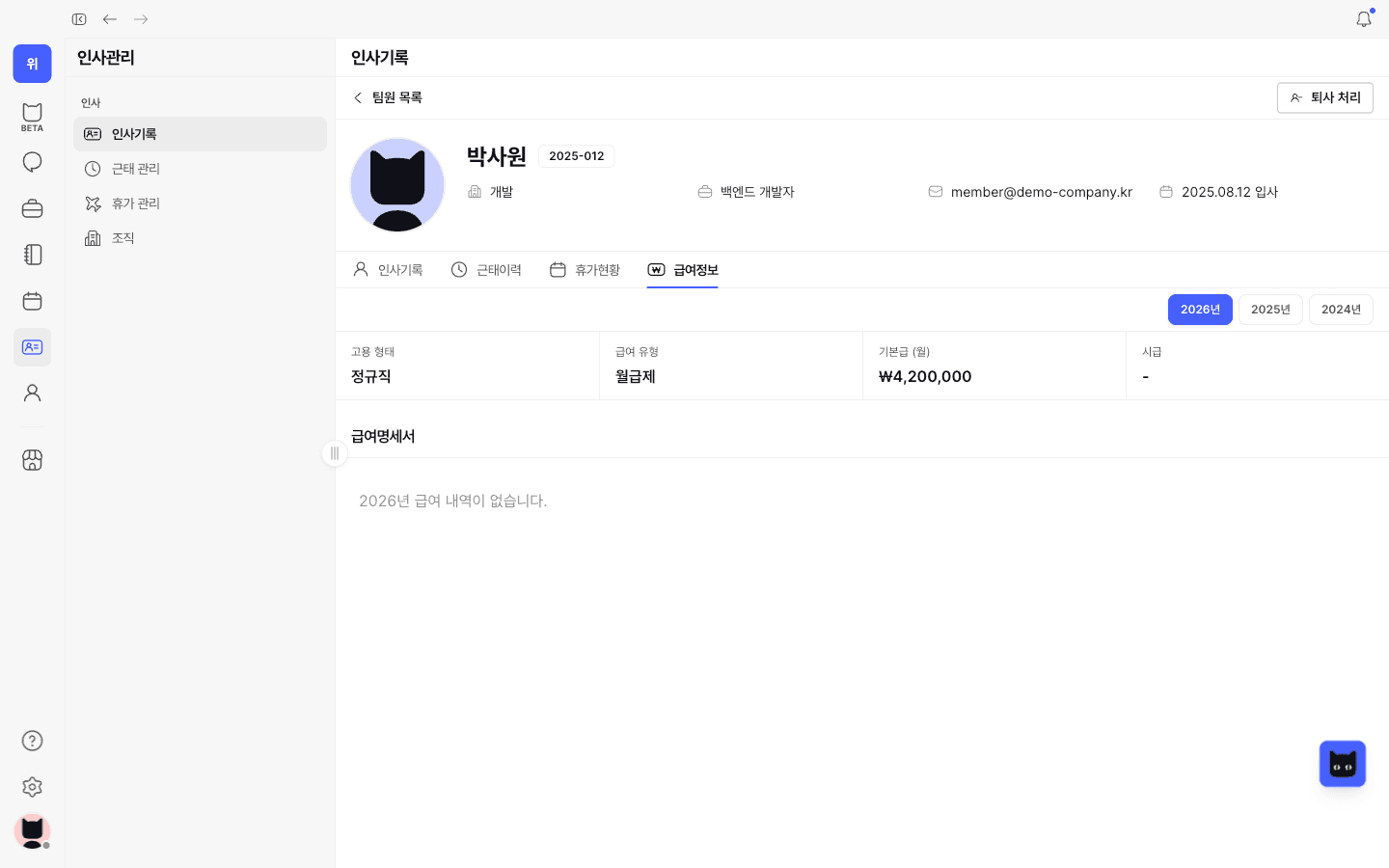Click the sidebar resize handle
This screenshot has width=1389, height=868.
pos(335,453)
